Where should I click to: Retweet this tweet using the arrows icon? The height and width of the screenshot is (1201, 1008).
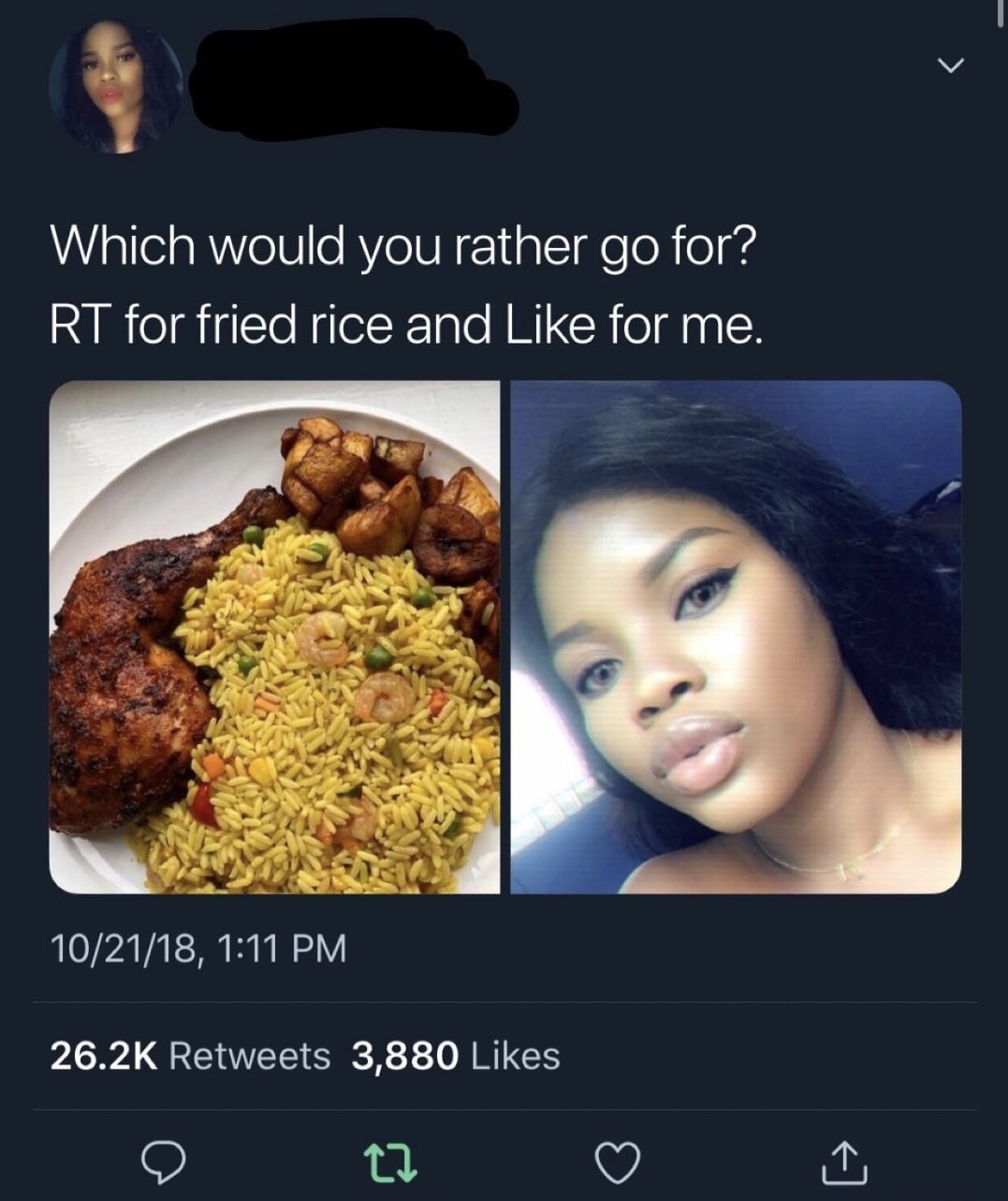[x=390, y=1162]
